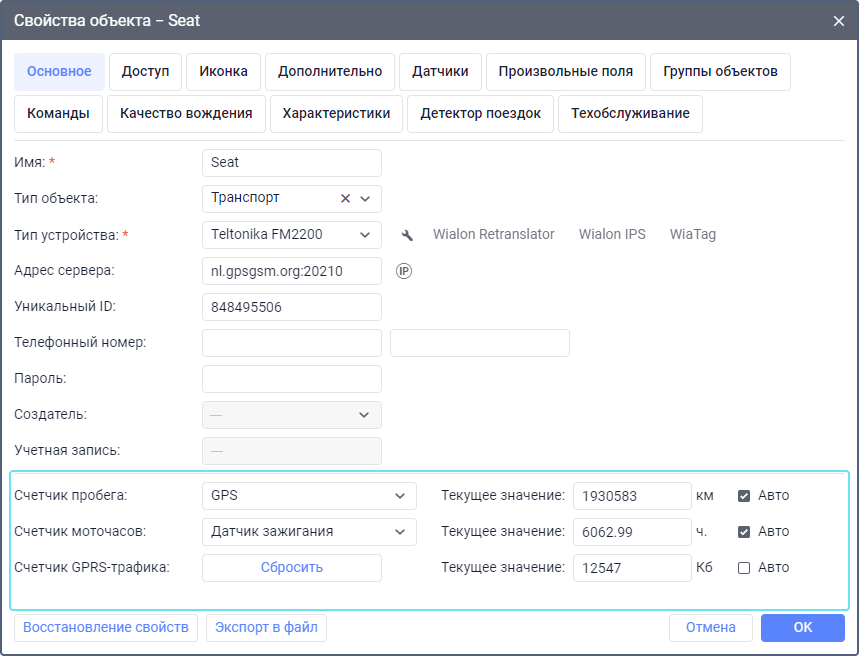Open the Иконка tab
Image resolution: width=859 pixels, height=656 pixels.
click(223, 72)
